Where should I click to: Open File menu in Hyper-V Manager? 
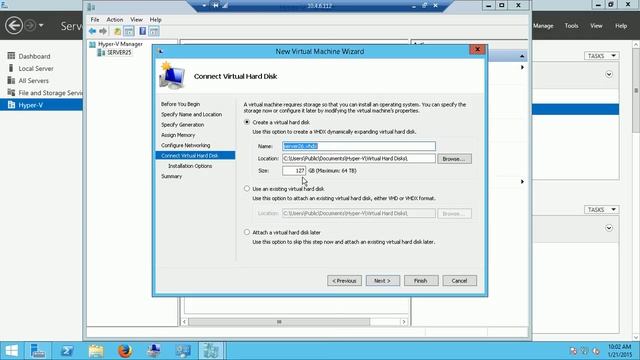click(95, 20)
